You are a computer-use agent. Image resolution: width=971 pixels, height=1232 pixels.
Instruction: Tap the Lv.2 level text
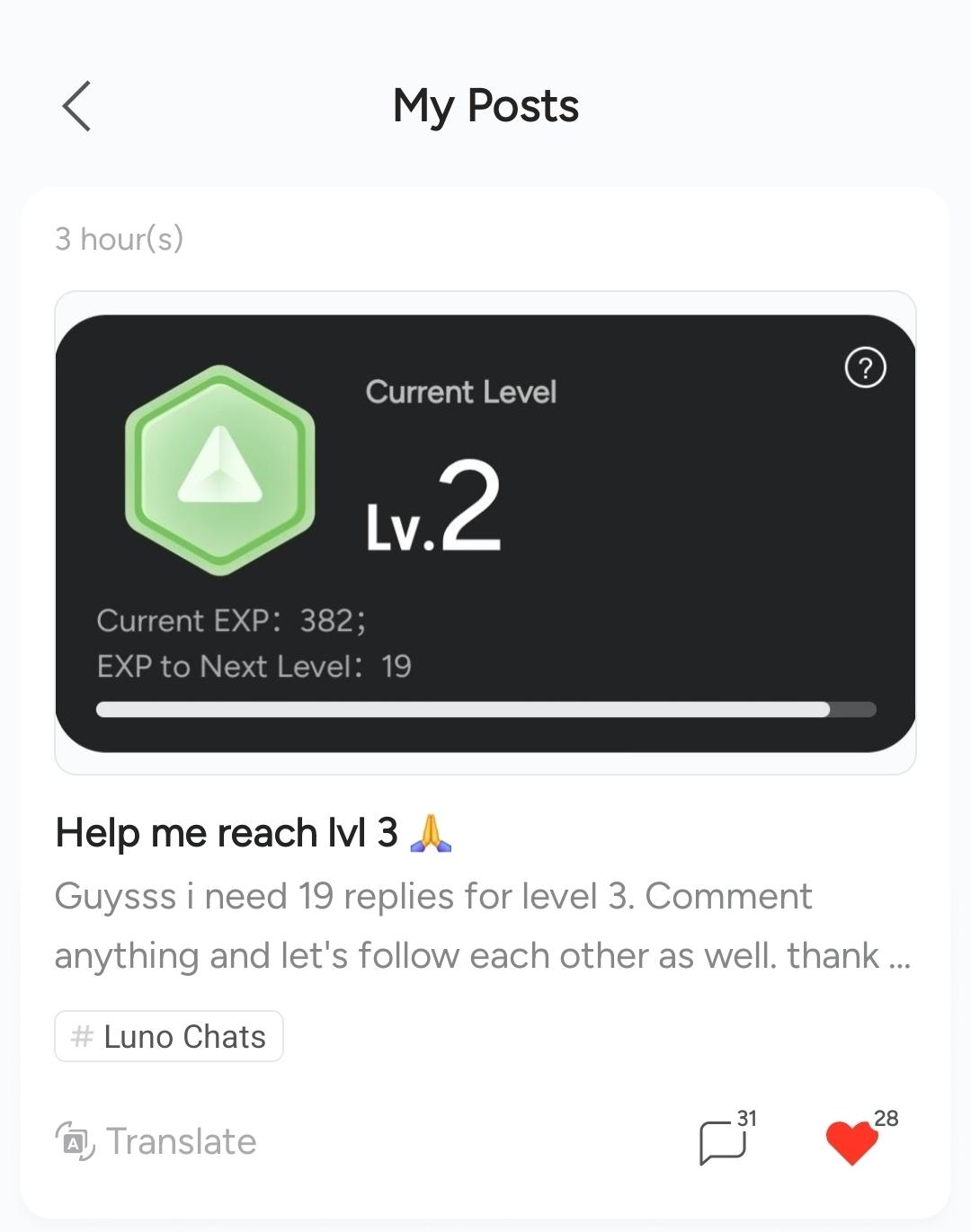pos(433,506)
